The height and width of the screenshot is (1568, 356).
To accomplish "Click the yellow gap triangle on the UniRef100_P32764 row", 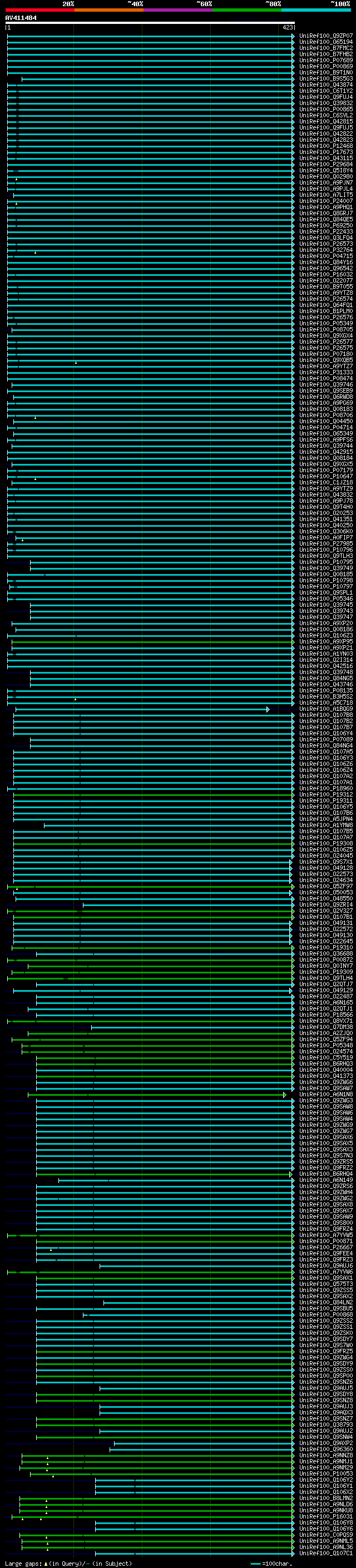I will tap(35, 252).
